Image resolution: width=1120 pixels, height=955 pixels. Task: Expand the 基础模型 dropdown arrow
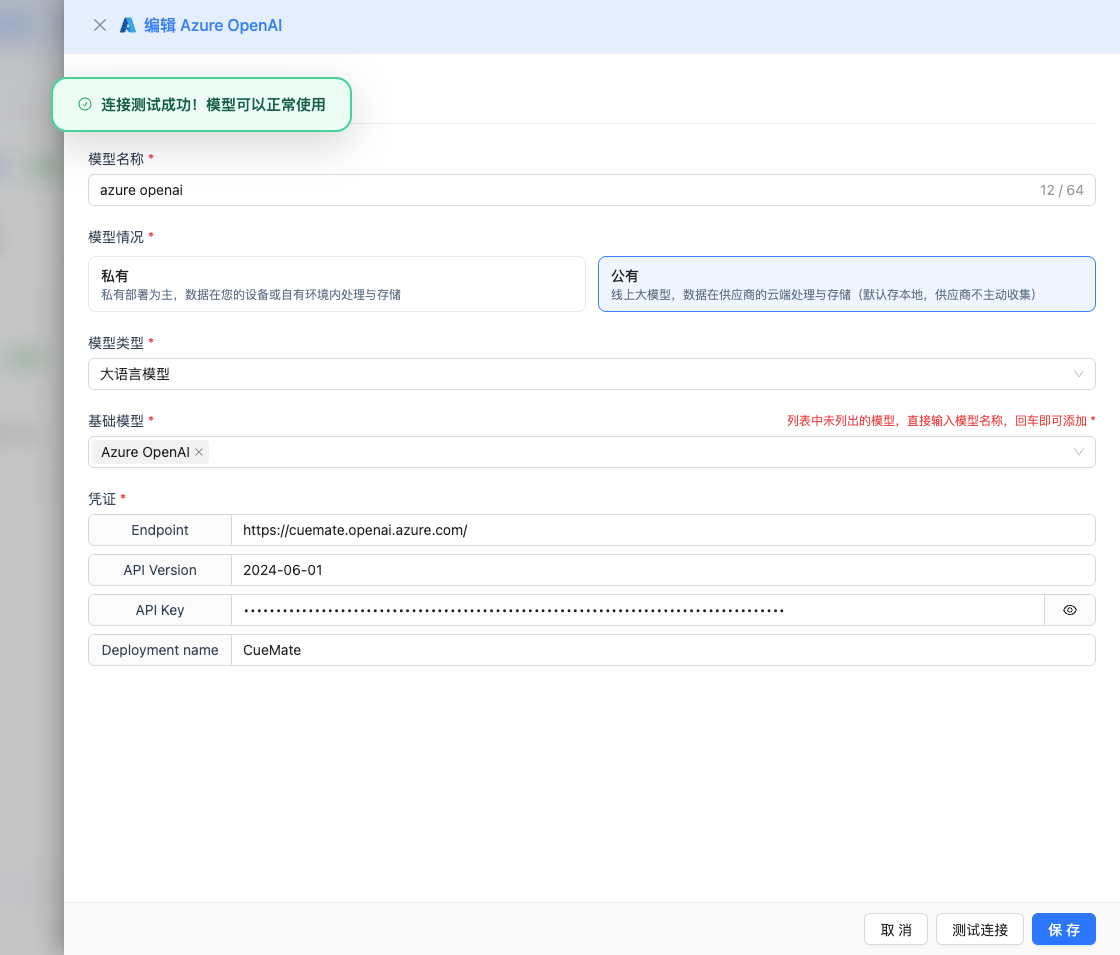click(x=1078, y=452)
